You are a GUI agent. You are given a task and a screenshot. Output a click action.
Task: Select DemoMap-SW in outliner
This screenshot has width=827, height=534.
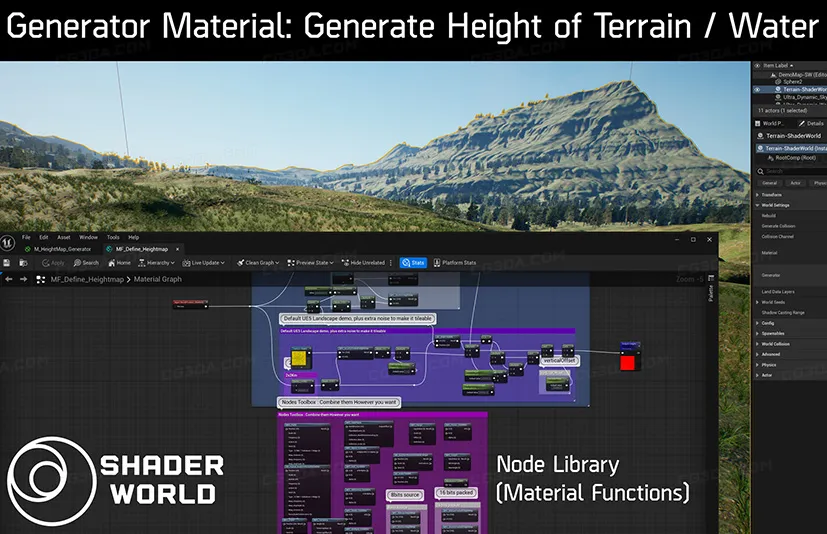click(x=801, y=75)
